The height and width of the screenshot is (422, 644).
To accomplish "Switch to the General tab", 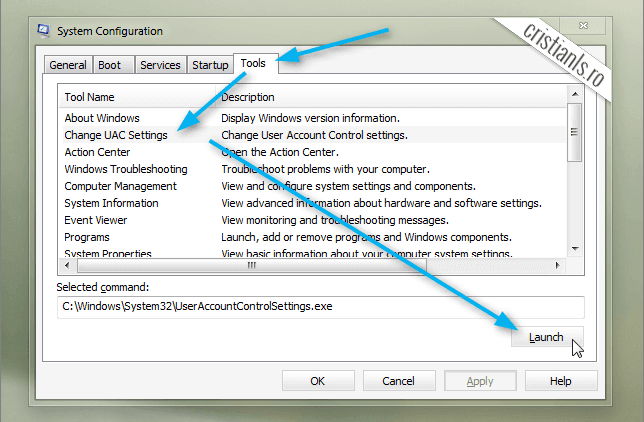I will click(x=68, y=65).
